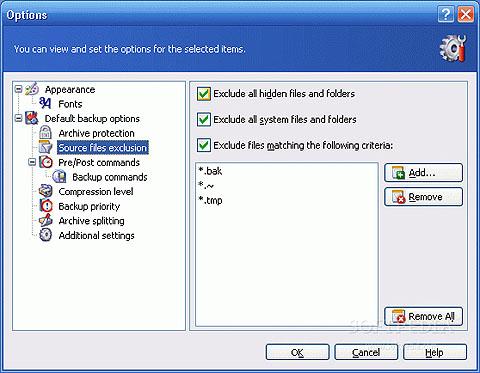The width and height of the screenshot is (480, 373).
Task: Collapse the Default backup options node
Action: 19,118
